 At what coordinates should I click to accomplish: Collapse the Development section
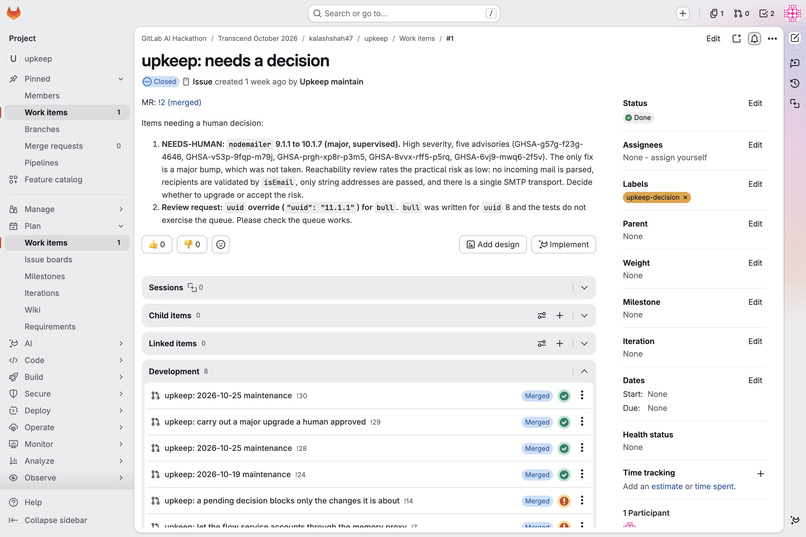click(x=584, y=372)
